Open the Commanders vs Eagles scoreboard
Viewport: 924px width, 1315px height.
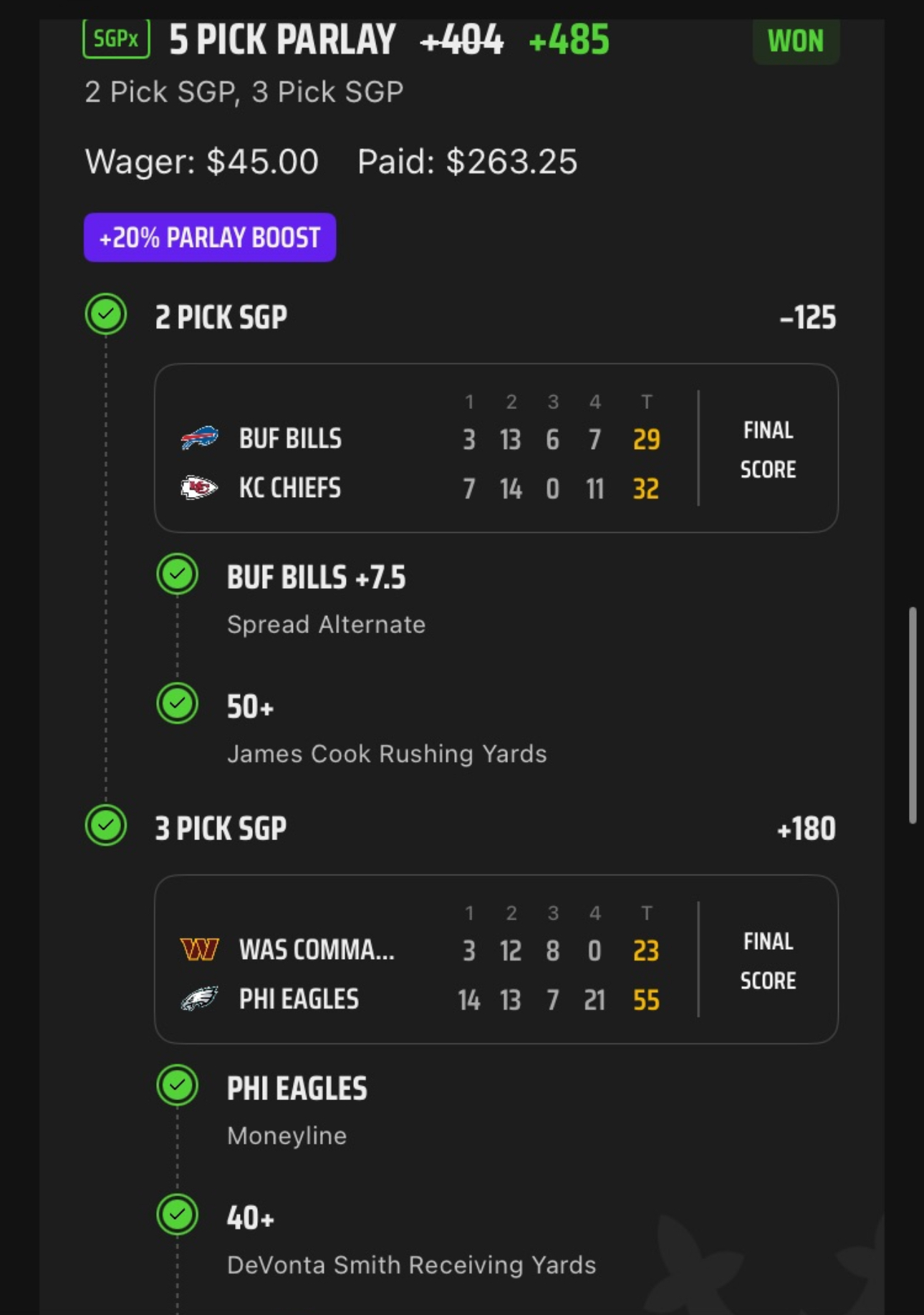click(x=496, y=959)
